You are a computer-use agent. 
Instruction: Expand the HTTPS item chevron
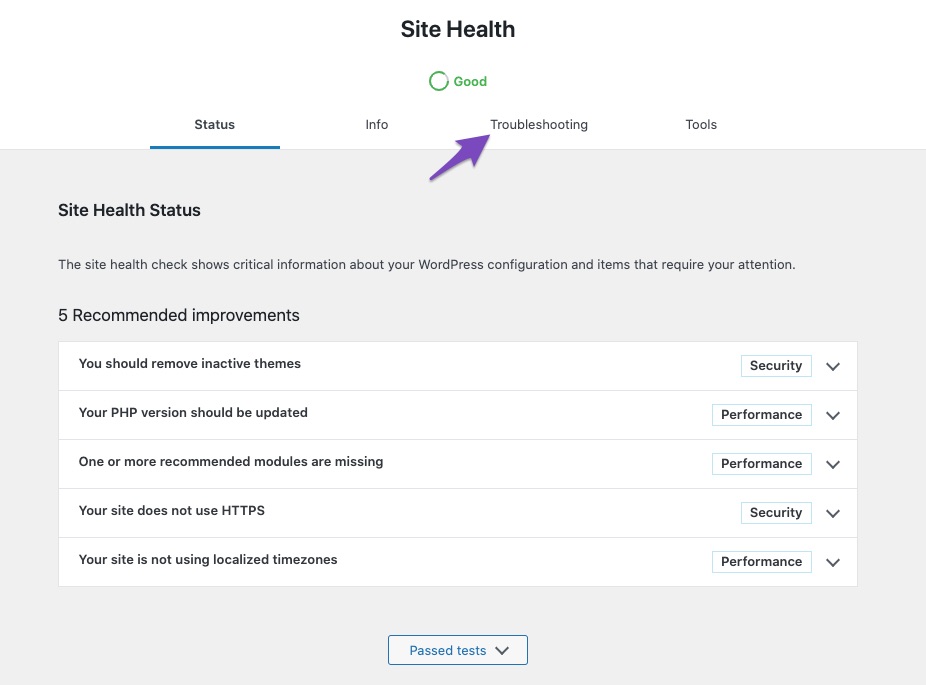(x=833, y=513)
